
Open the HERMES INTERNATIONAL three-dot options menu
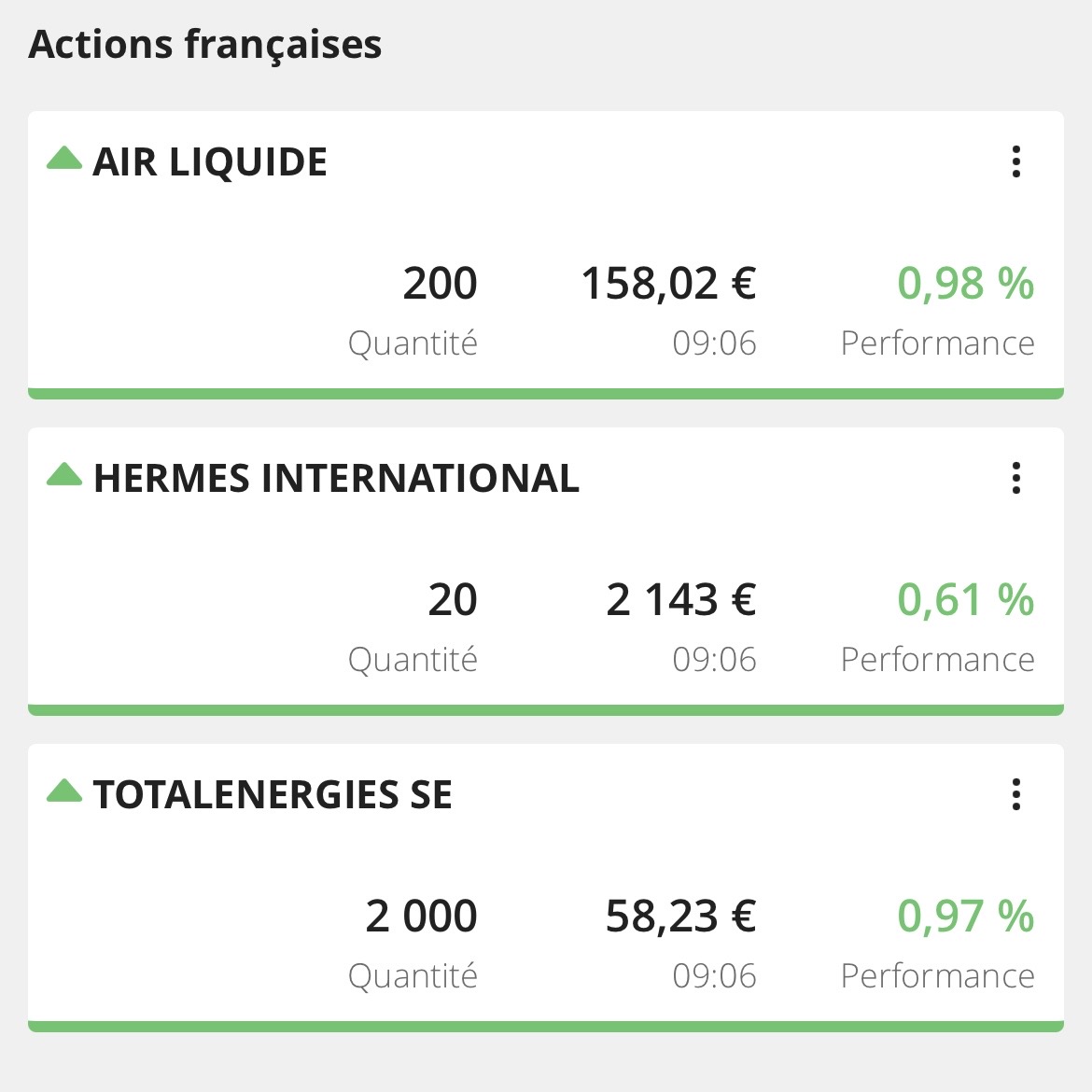click(x=1016, y=479)
